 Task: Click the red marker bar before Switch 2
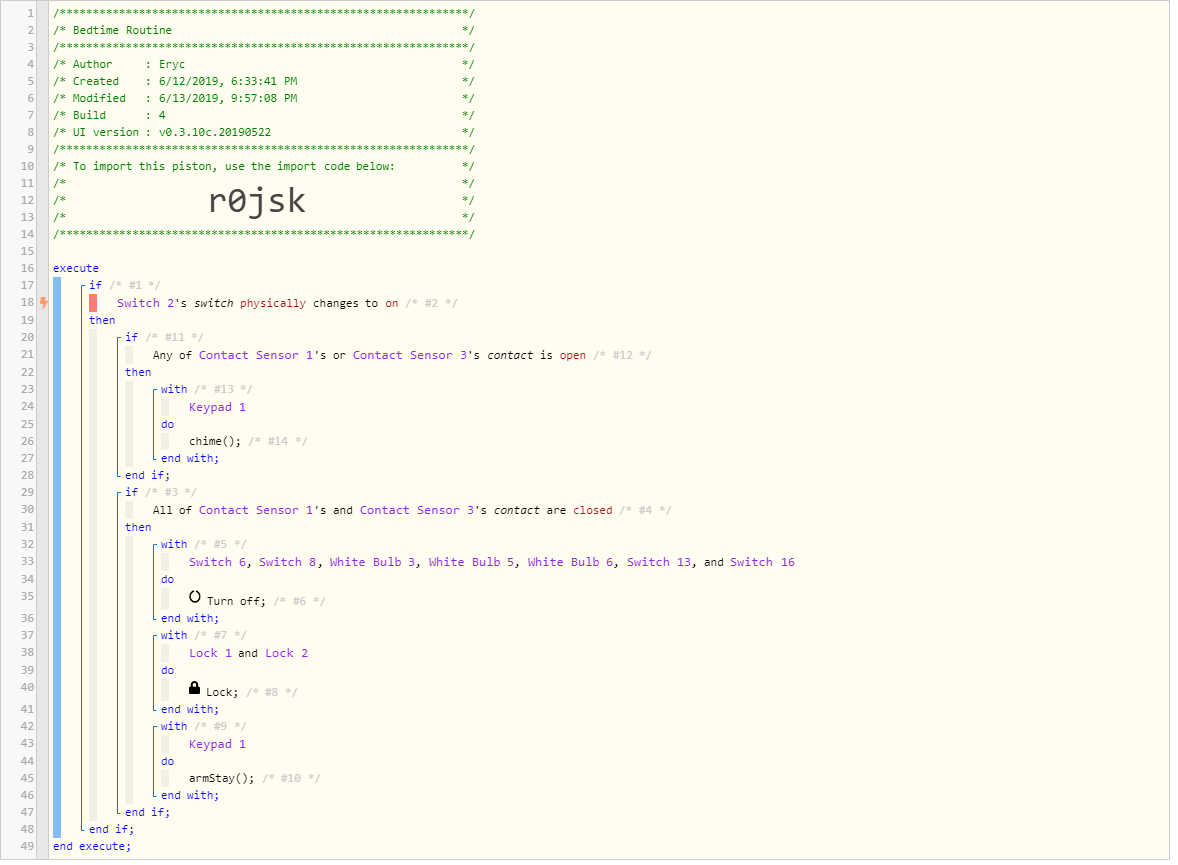tap(93, 303)
